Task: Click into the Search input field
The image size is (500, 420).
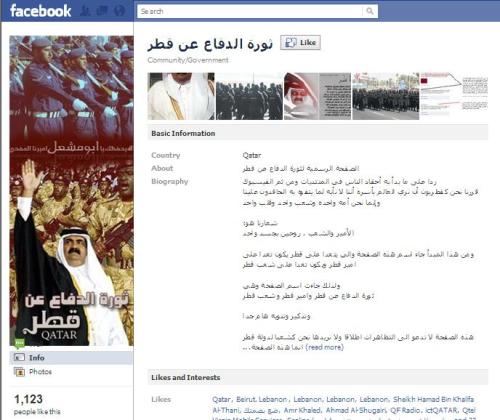Action: 250,11
